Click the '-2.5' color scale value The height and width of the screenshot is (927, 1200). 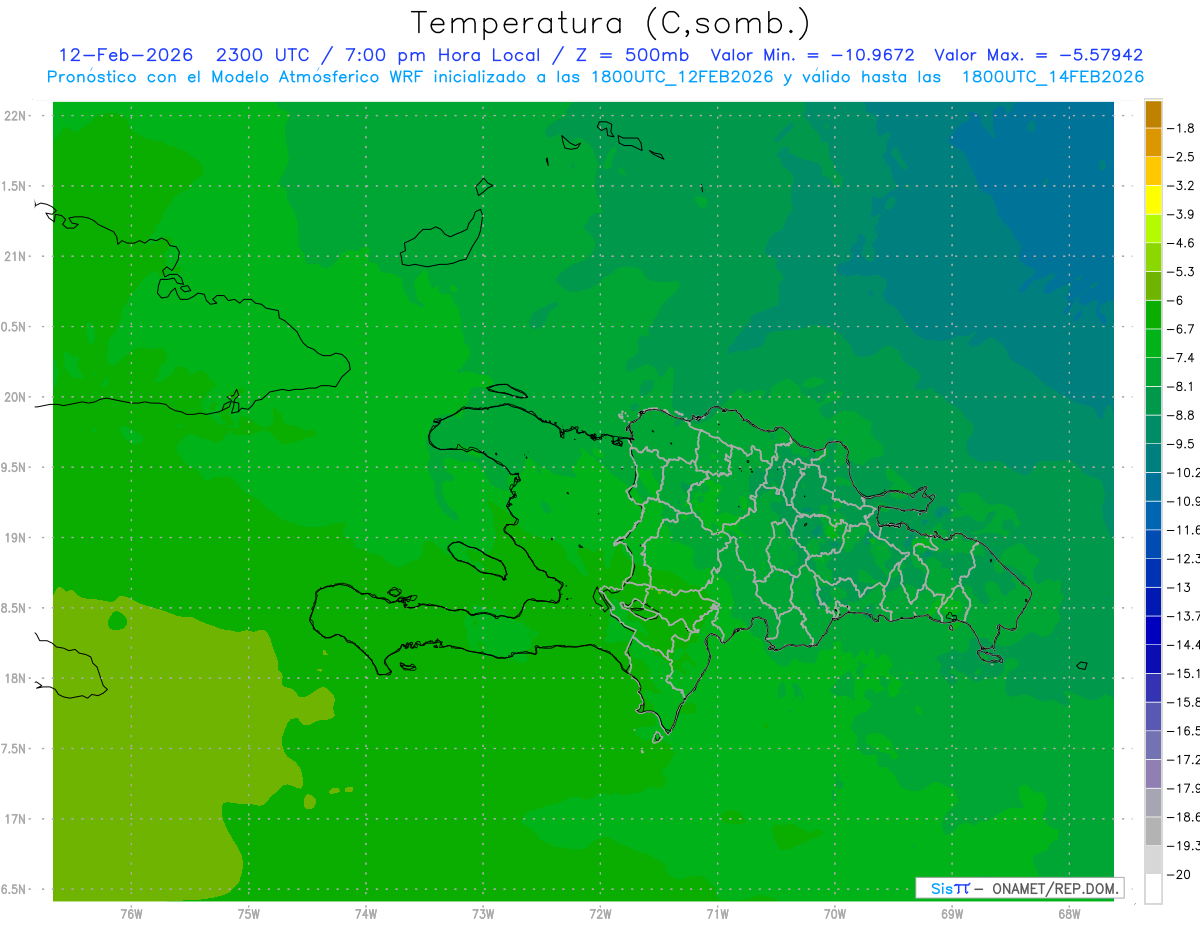(1183, 157)
